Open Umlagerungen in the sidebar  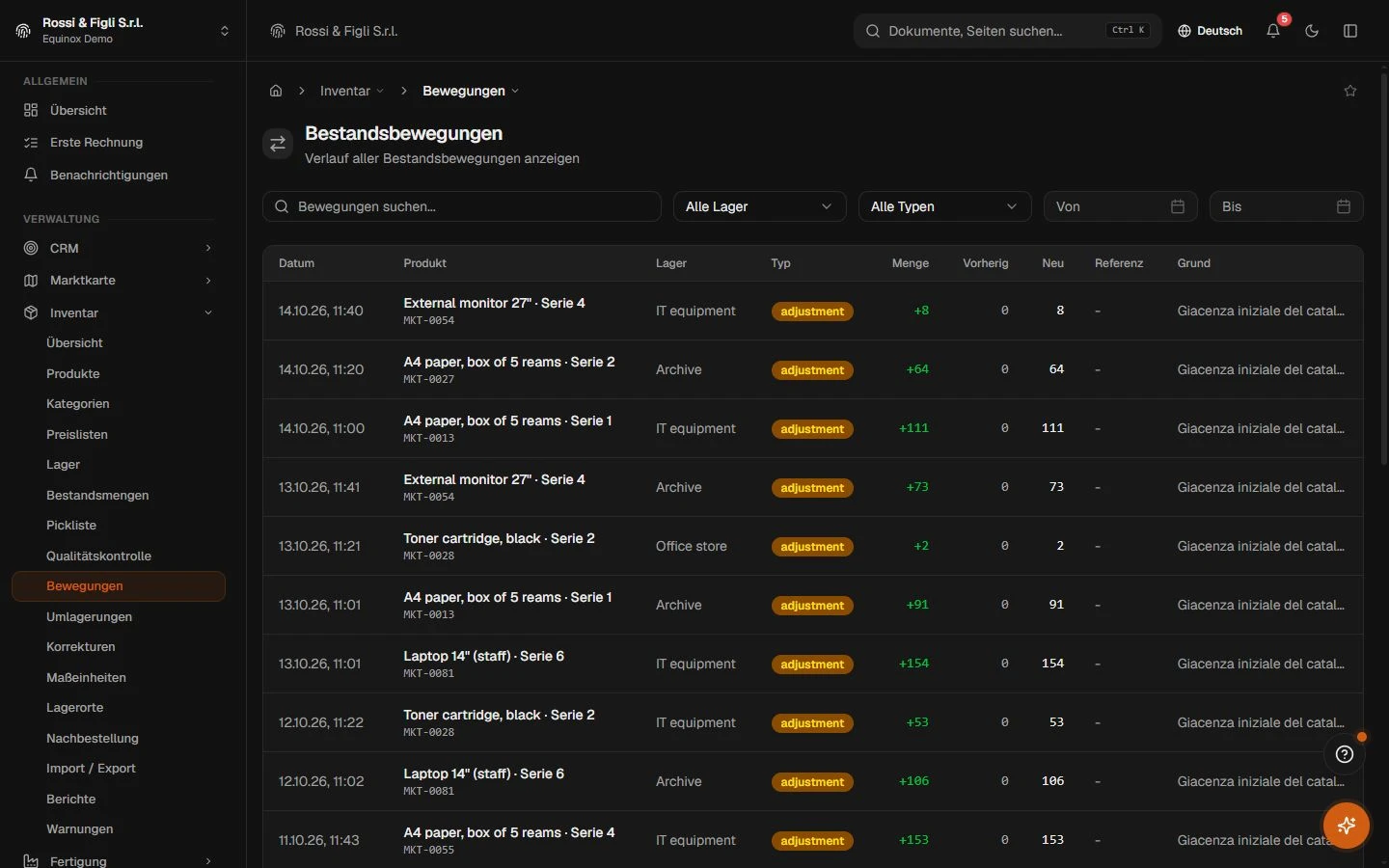[x=89, y=616]
